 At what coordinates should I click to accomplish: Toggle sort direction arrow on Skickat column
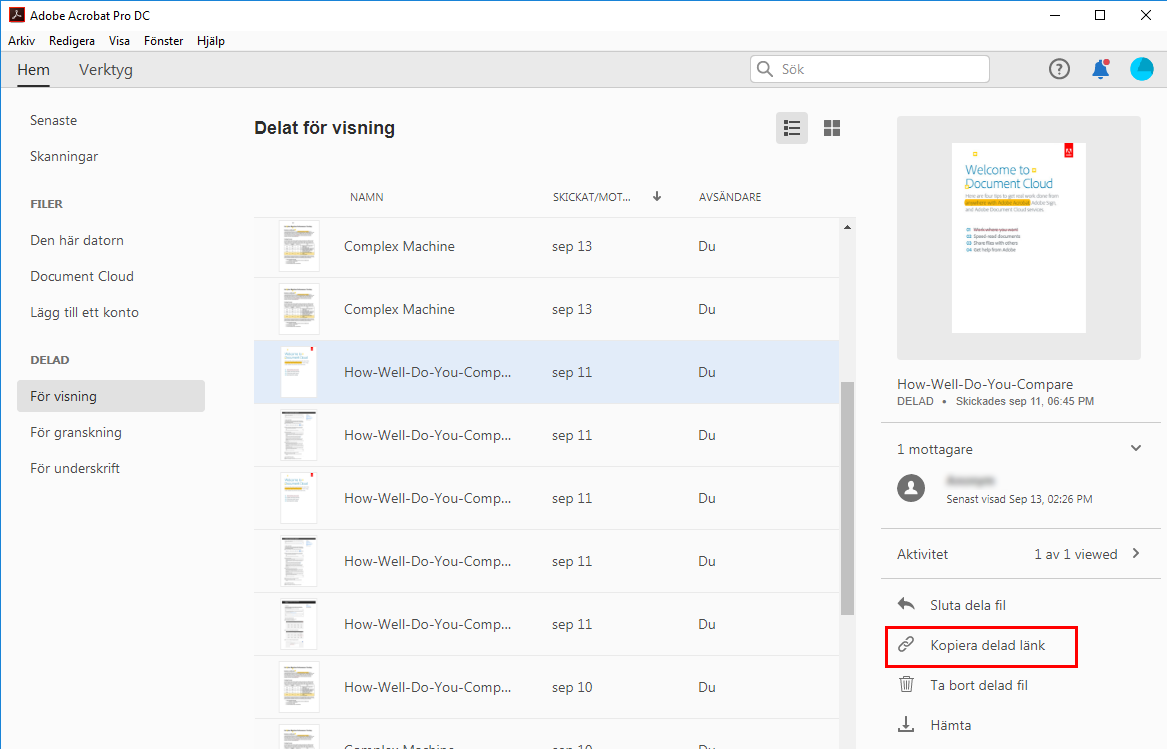(657, 197)
